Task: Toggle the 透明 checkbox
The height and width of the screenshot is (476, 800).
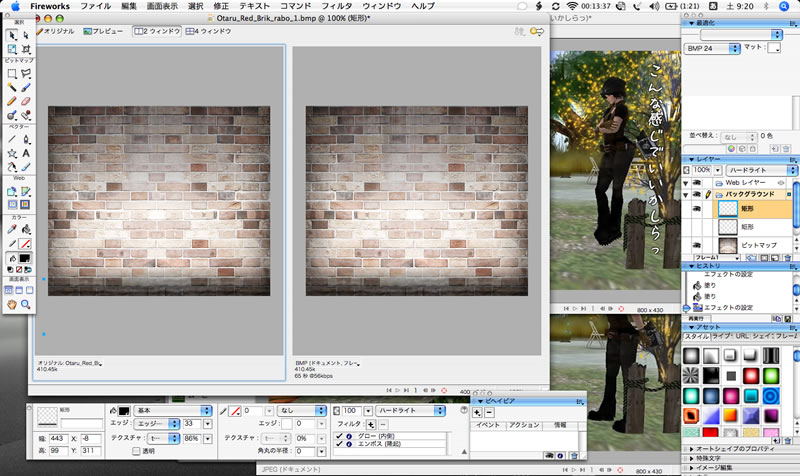Action: tap(137, 451)
